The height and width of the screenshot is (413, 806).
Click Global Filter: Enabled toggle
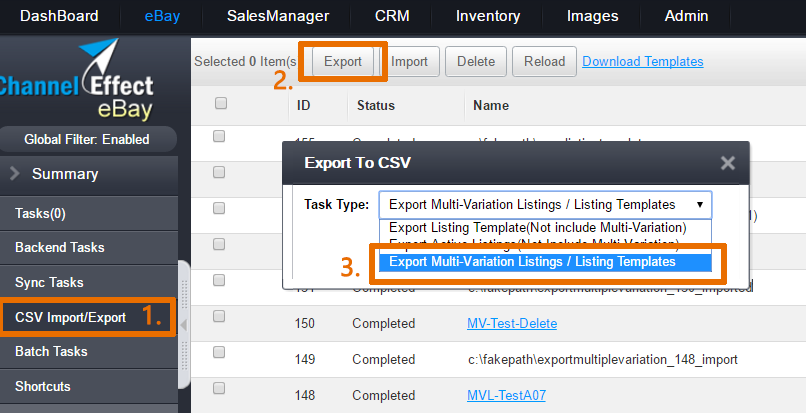click(87, 139)
